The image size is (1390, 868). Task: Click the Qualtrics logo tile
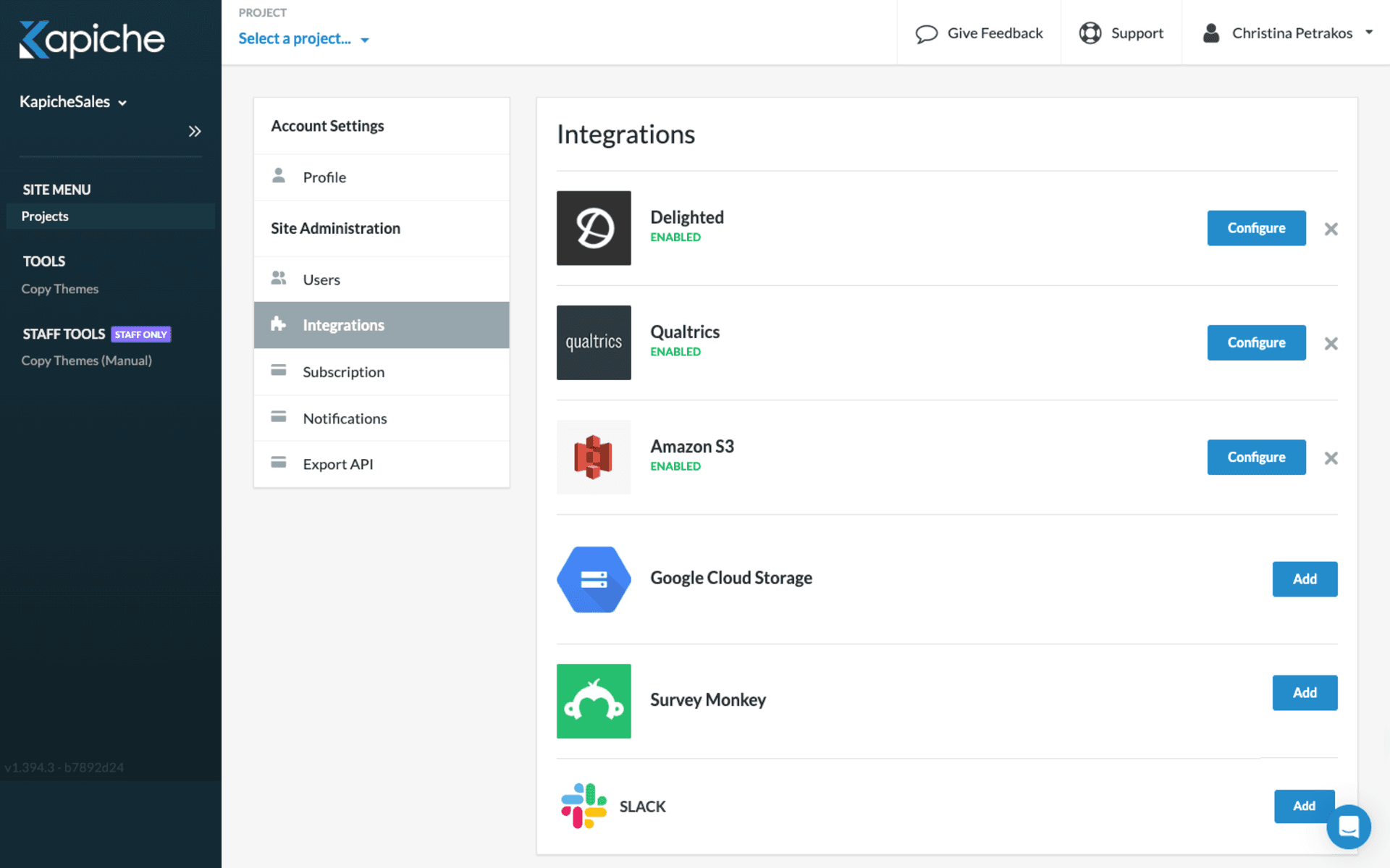(x=593, y=342)
